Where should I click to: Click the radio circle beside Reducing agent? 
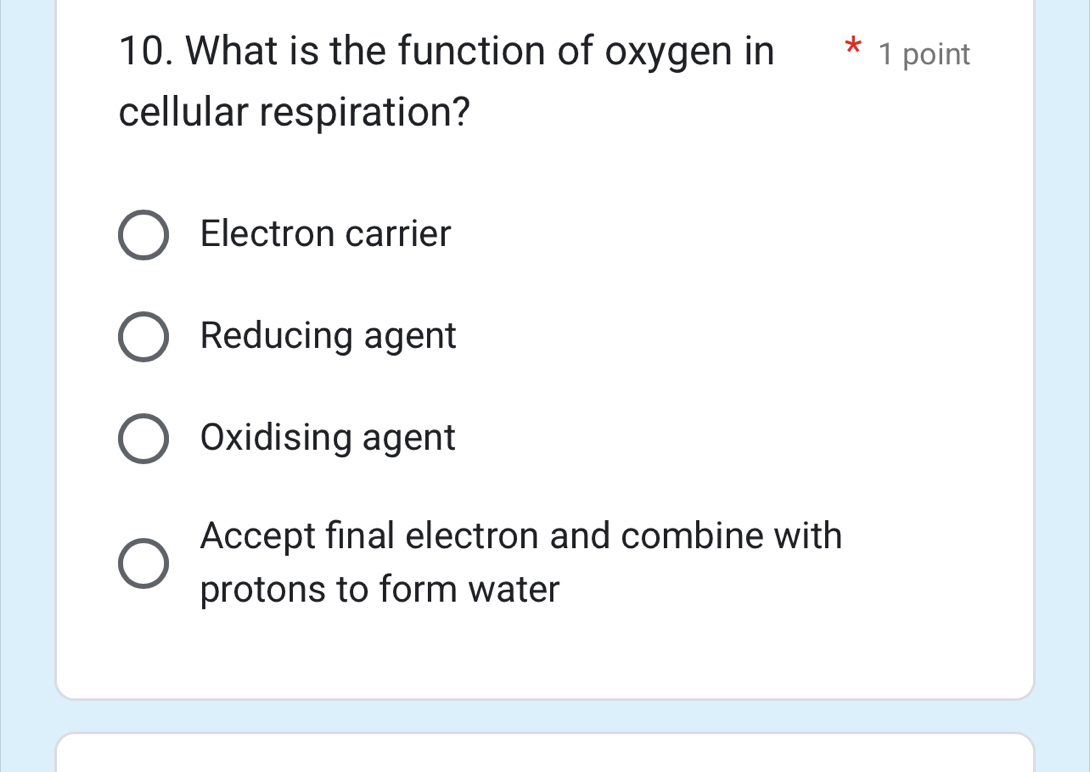coord(143,337)
